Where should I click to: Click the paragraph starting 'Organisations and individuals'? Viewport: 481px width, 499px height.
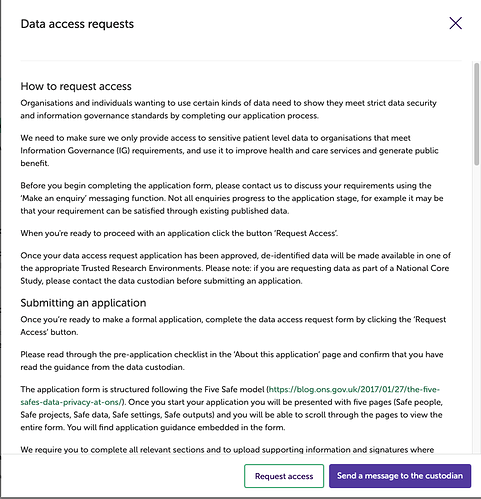(x=229, y=109)
